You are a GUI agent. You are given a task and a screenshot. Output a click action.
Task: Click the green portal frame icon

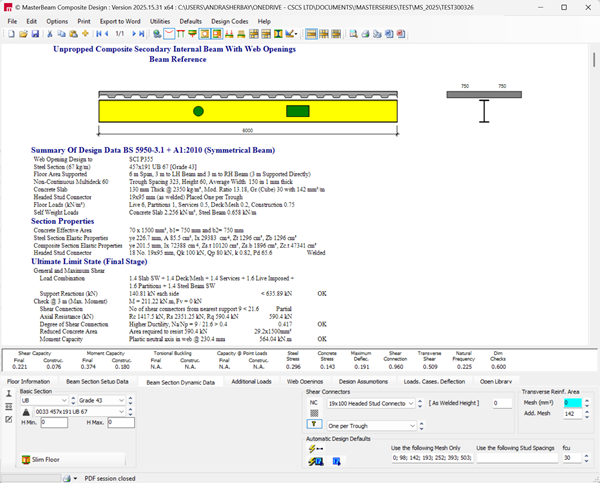(x=181, y=34)
